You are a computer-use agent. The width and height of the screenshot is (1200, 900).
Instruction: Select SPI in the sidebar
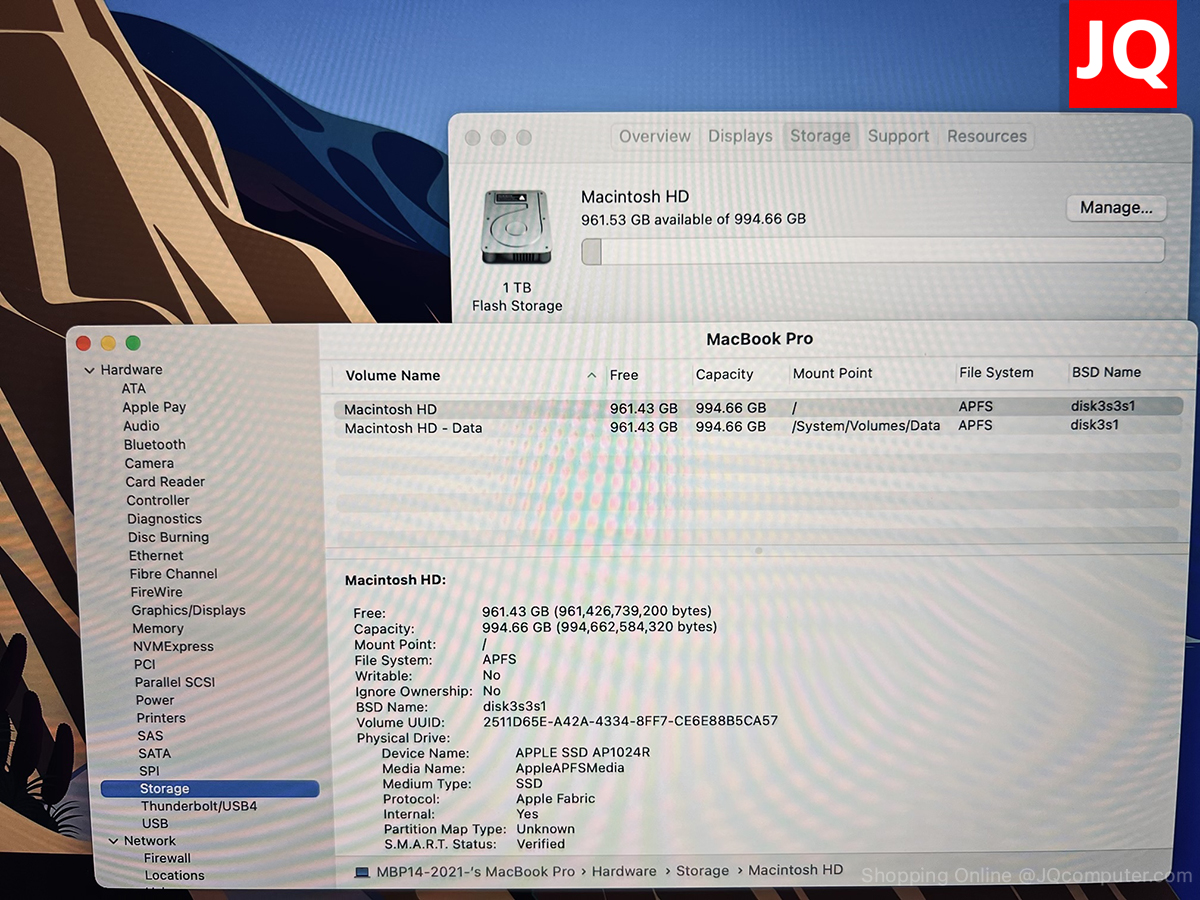[x=149, y=771]
